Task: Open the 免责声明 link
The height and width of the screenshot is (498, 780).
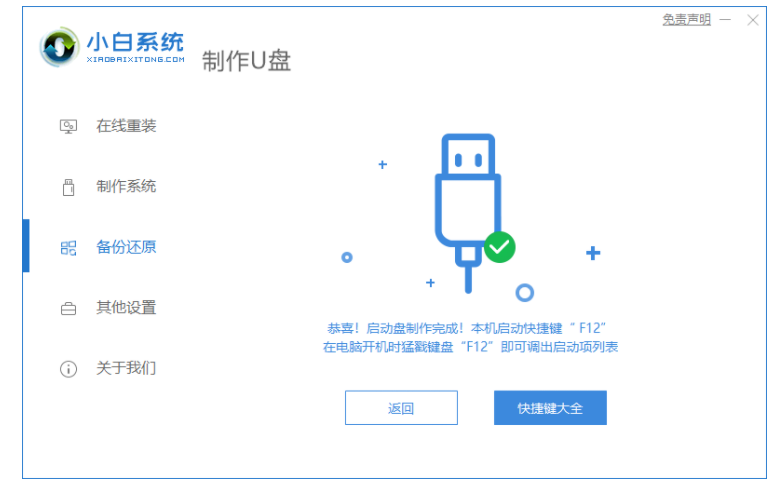Action: point(686,20)
